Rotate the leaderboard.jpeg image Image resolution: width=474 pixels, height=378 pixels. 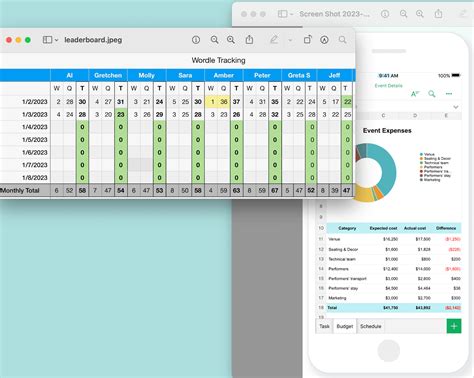point(307,40)
